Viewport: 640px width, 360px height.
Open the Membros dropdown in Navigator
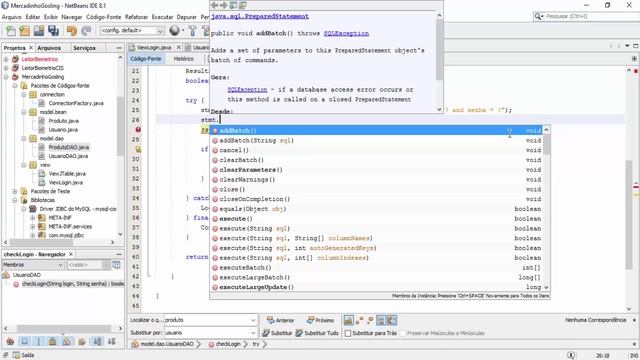[60, 265]
